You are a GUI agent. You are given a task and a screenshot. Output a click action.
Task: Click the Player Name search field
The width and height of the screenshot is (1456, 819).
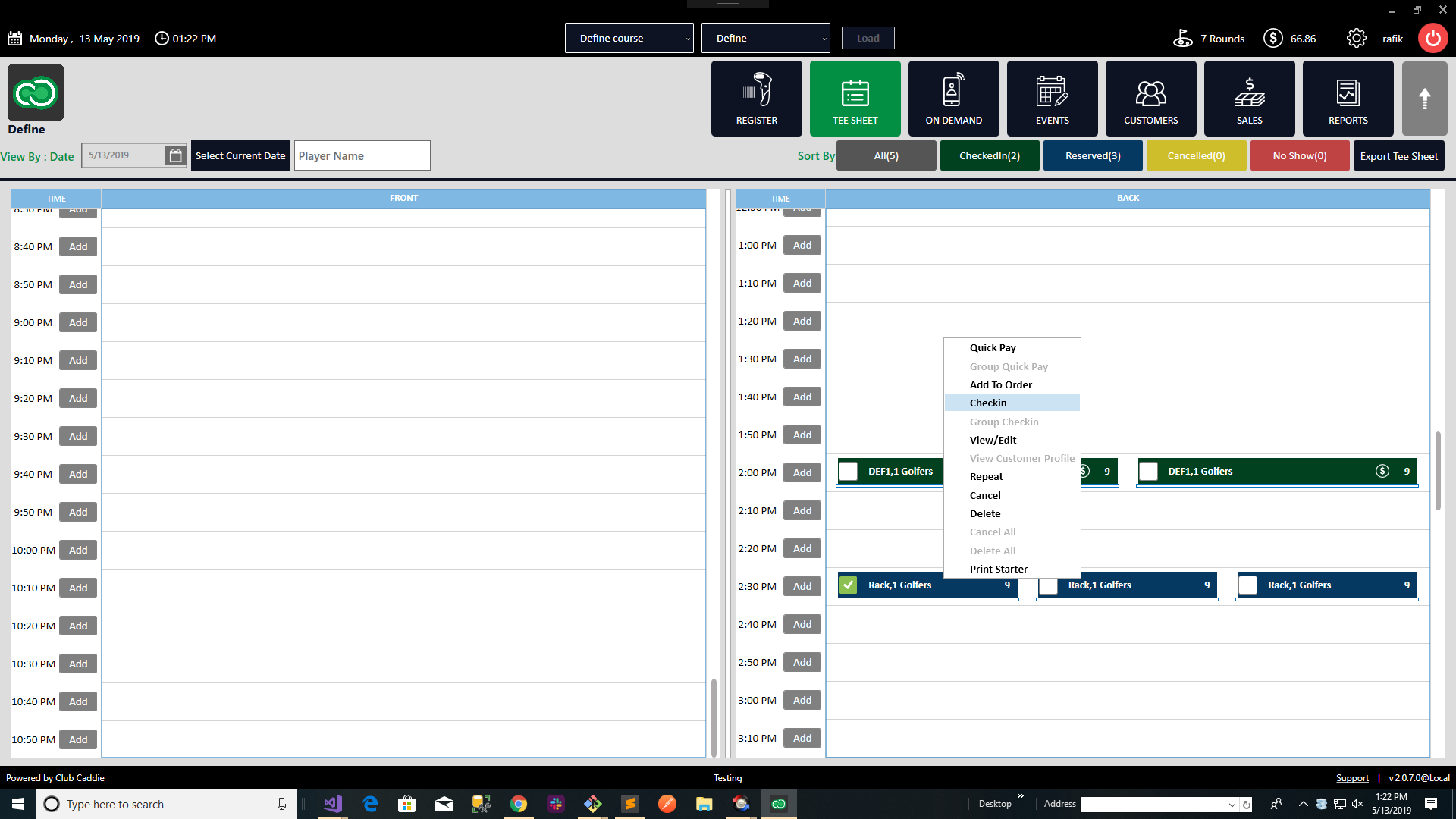point(362,156)
